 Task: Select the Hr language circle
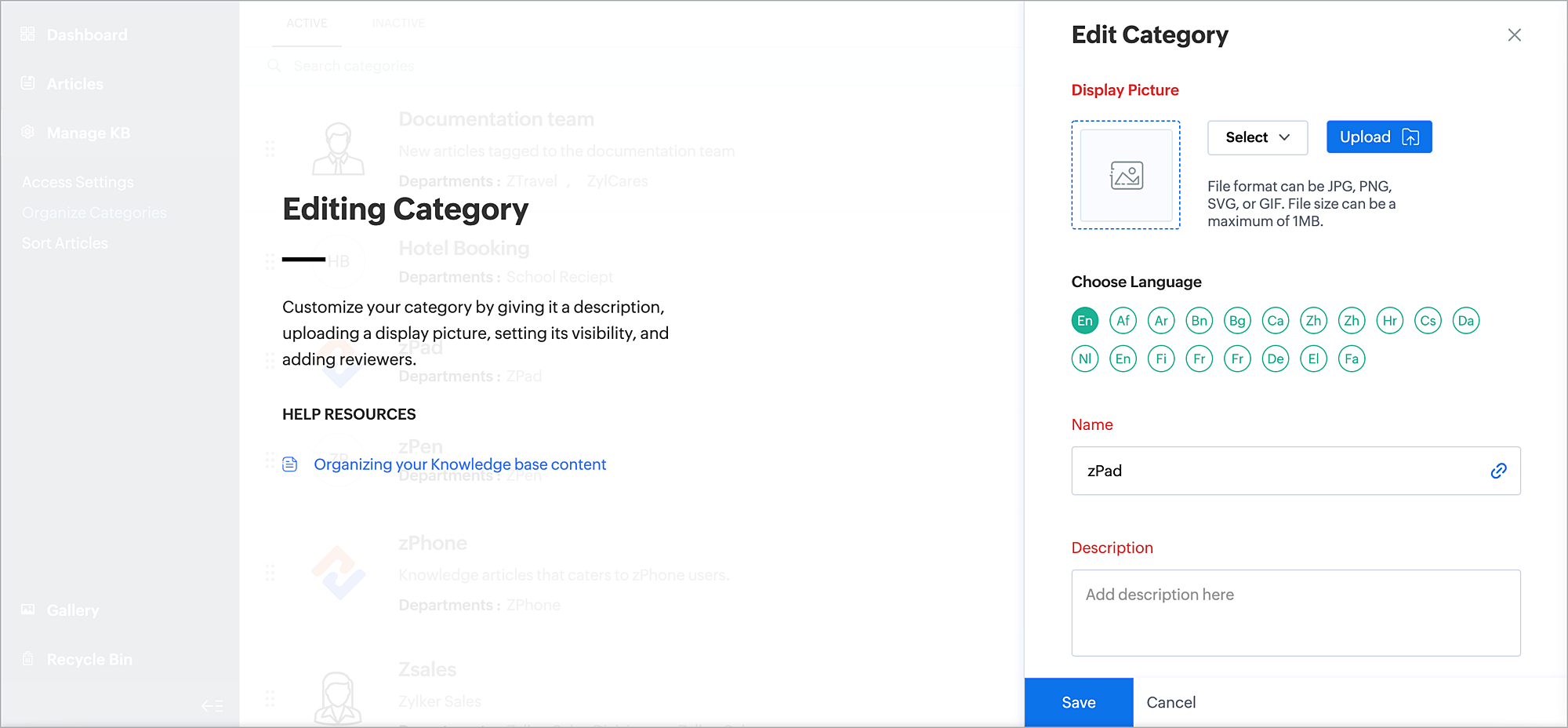pyautogui.click(x=1390, y=320)
